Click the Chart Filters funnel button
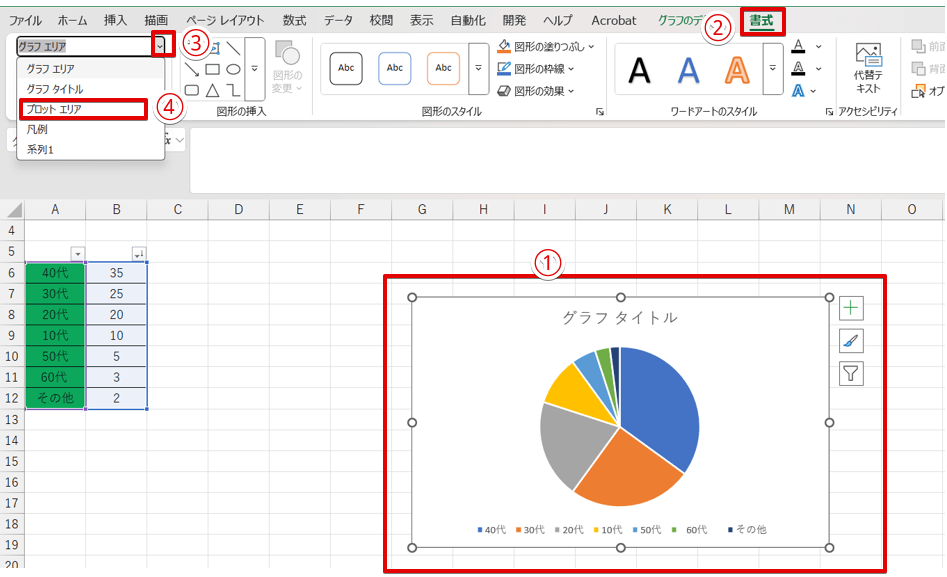The height and width of the screenshot is (577, 947). [x=851, y=374]
